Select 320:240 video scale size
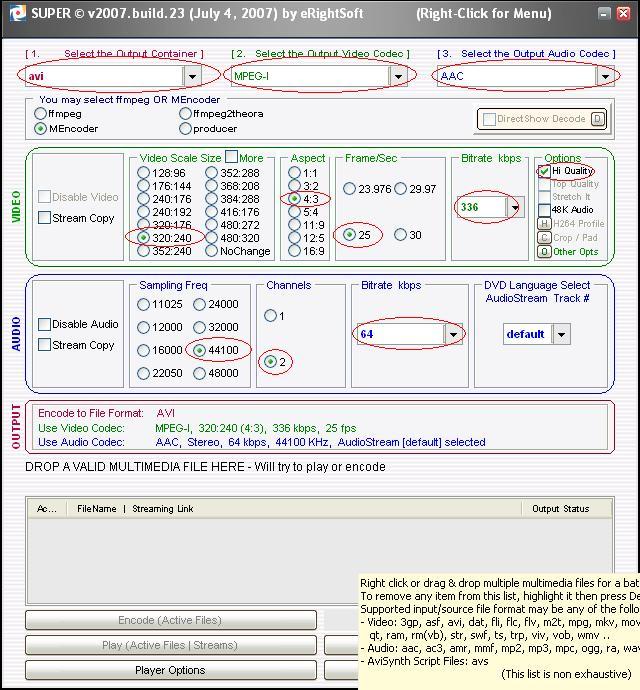The width and height of the screenshot is (640, 690). 143,238
